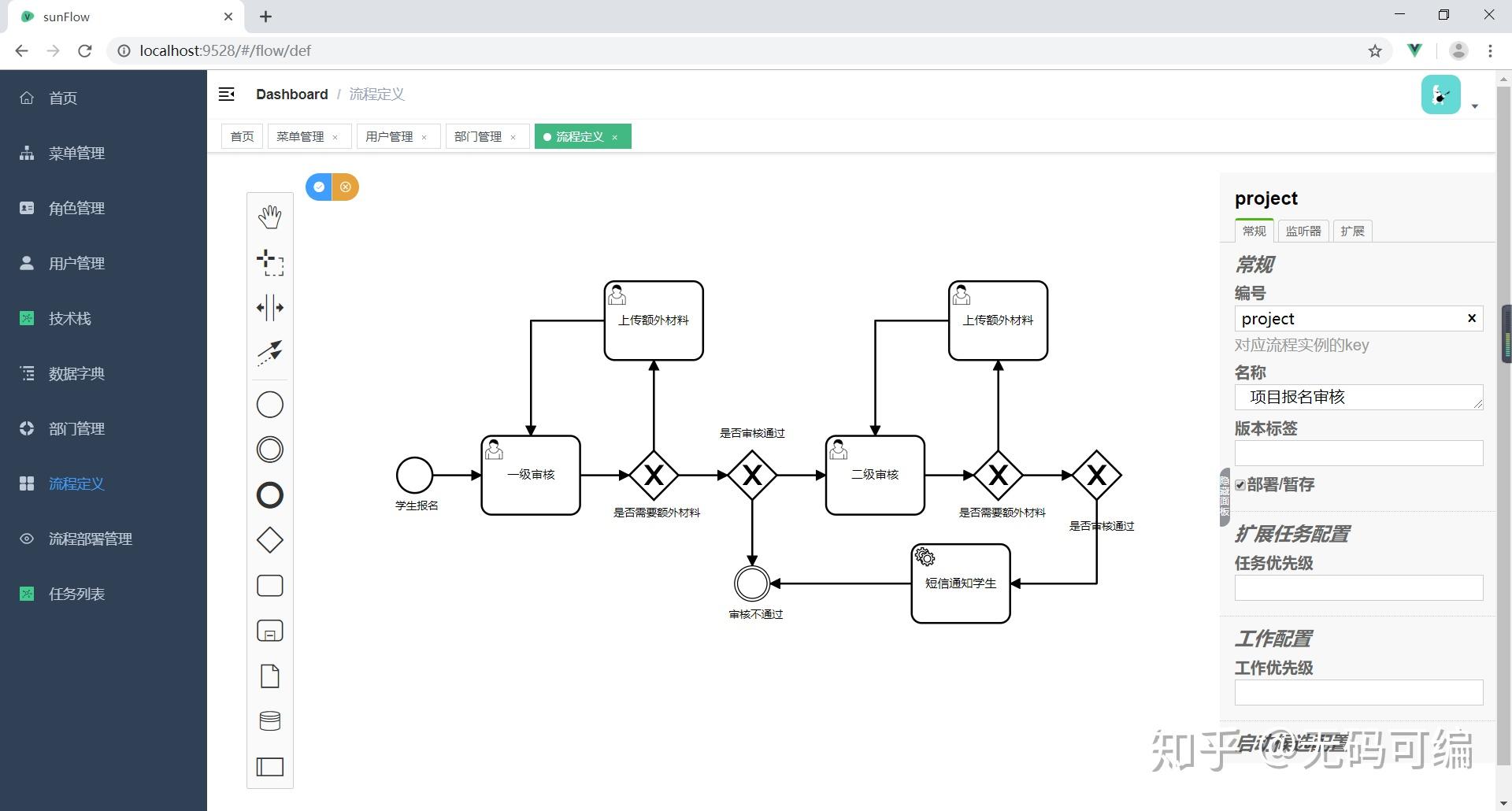Click inside the 版本标签 input field
This screenshot has height=811, width=1512.
click(x=1358, y=453)
